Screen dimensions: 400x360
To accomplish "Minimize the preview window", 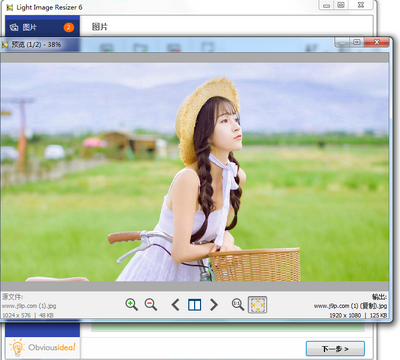I will click(x=342, y=42).
